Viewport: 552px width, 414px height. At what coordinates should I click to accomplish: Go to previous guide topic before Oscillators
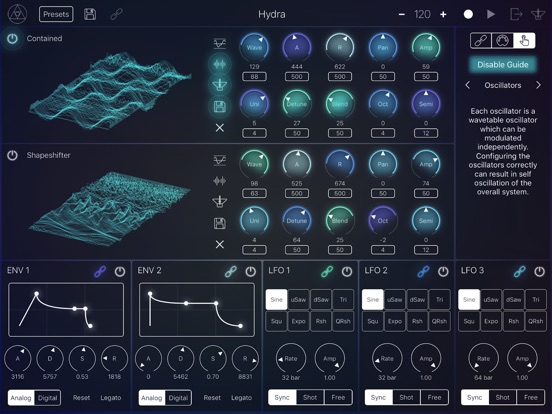coord(468,85)
